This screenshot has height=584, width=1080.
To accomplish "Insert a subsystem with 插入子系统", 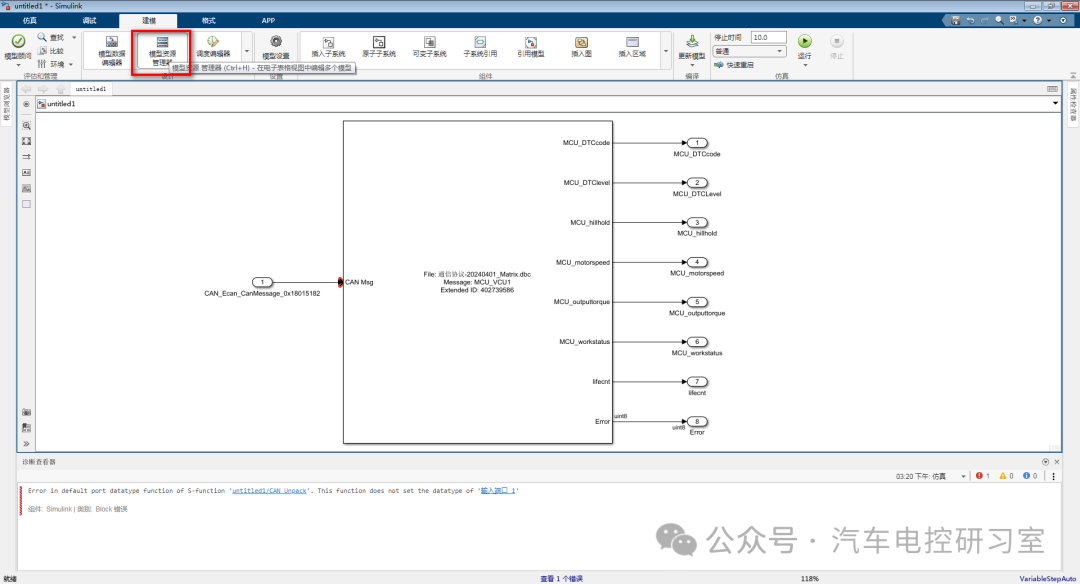I will coord(328,46).
